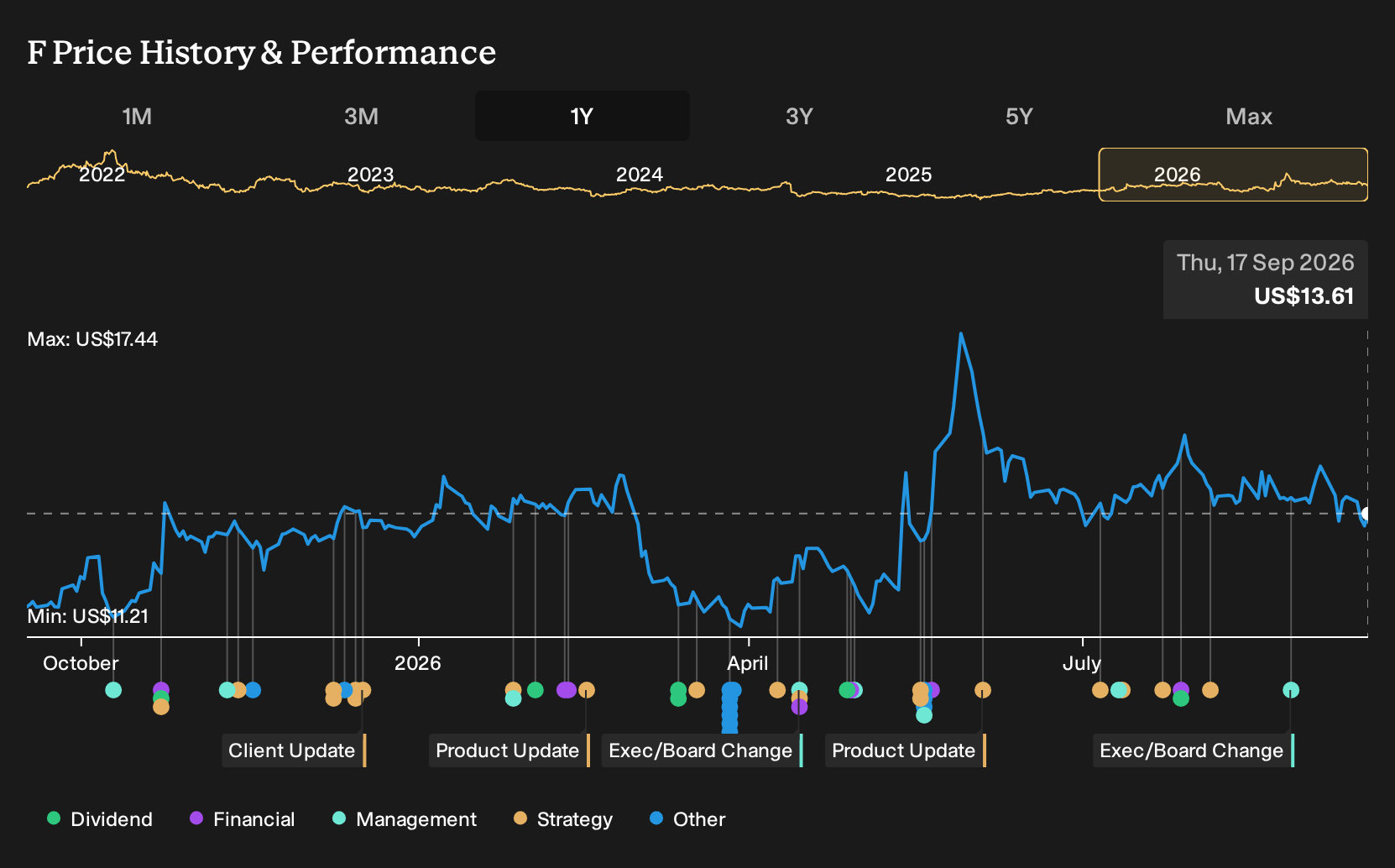This screenshot has height=868, width=1395.
Task: Toggle the Strategy legend filter
Action: click(x=563, y=819)
